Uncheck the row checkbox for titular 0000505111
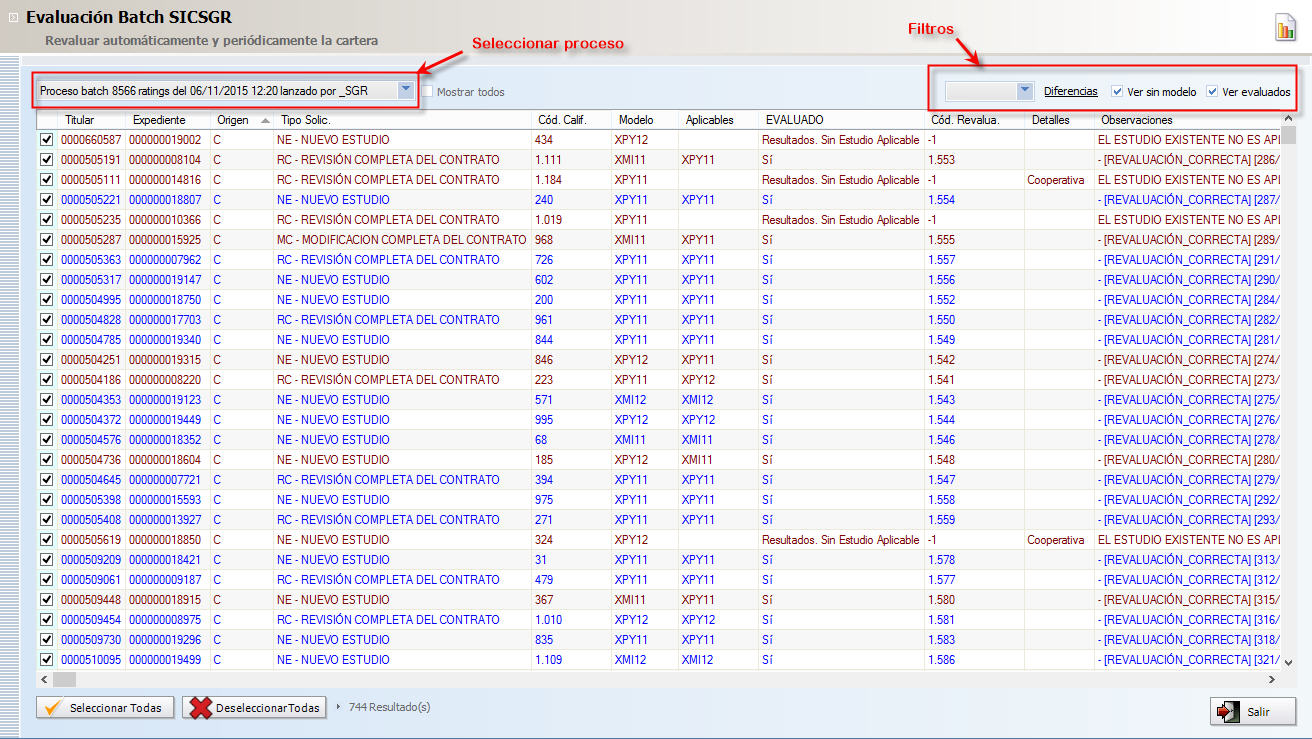Viewport: 1312px width, 739px height. coord(46,180)
